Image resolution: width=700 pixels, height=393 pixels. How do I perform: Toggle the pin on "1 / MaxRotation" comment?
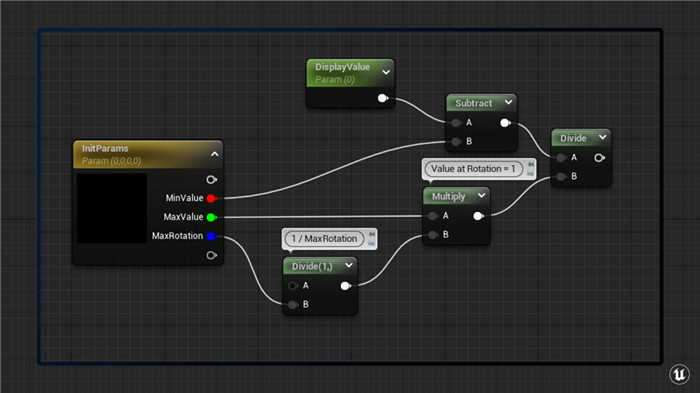coord(371,234)
